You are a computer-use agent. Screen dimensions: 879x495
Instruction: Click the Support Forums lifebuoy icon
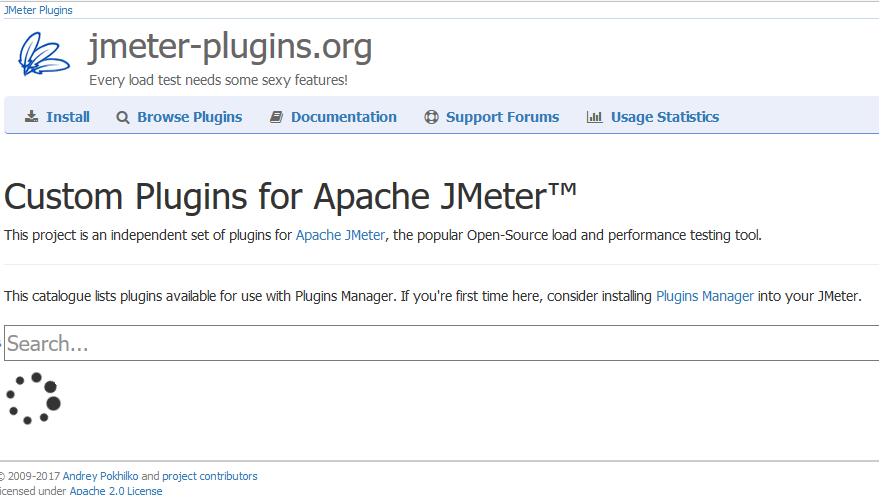[431, 117]
